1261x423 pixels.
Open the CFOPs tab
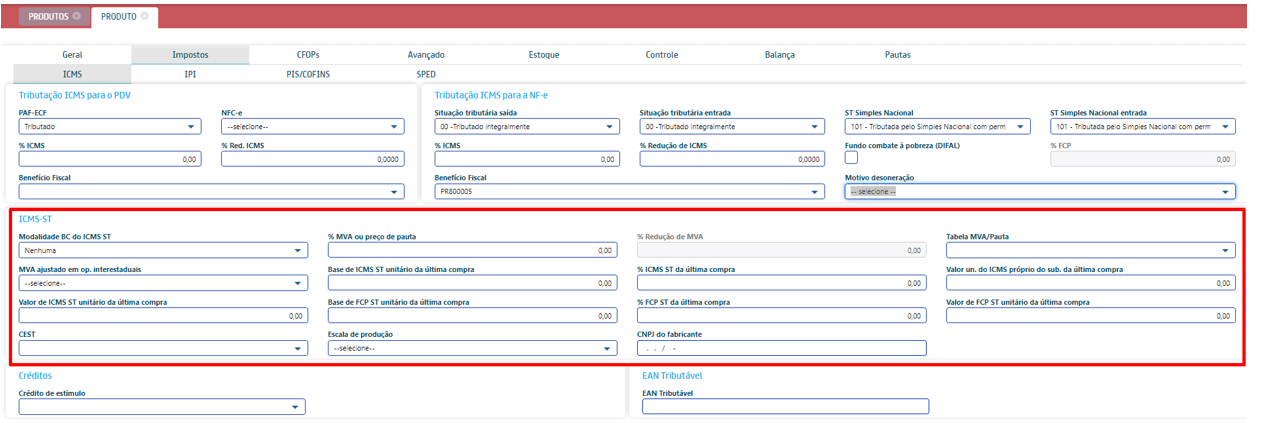(x=308, y=54)
